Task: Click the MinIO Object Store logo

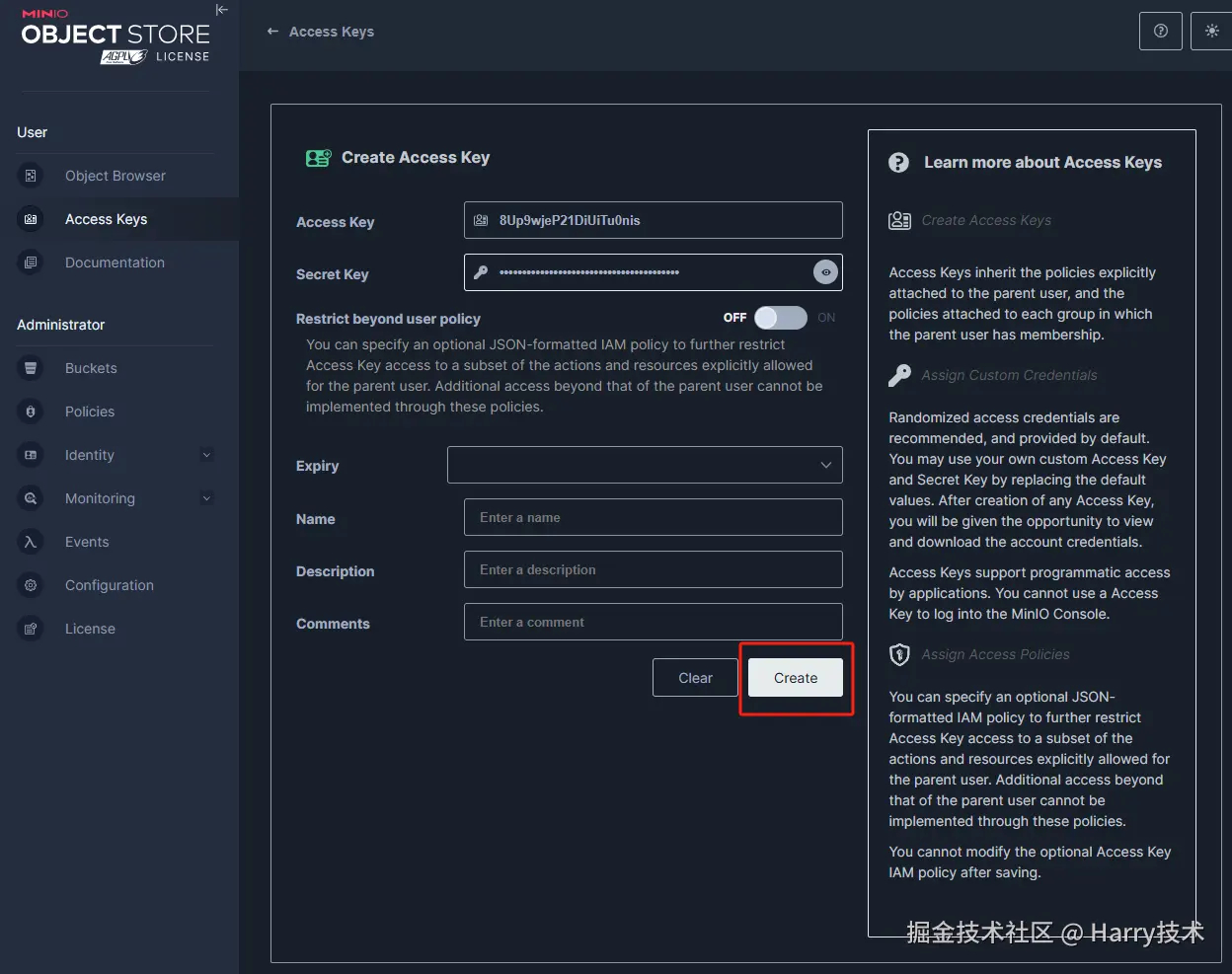Action: point(115,37)
